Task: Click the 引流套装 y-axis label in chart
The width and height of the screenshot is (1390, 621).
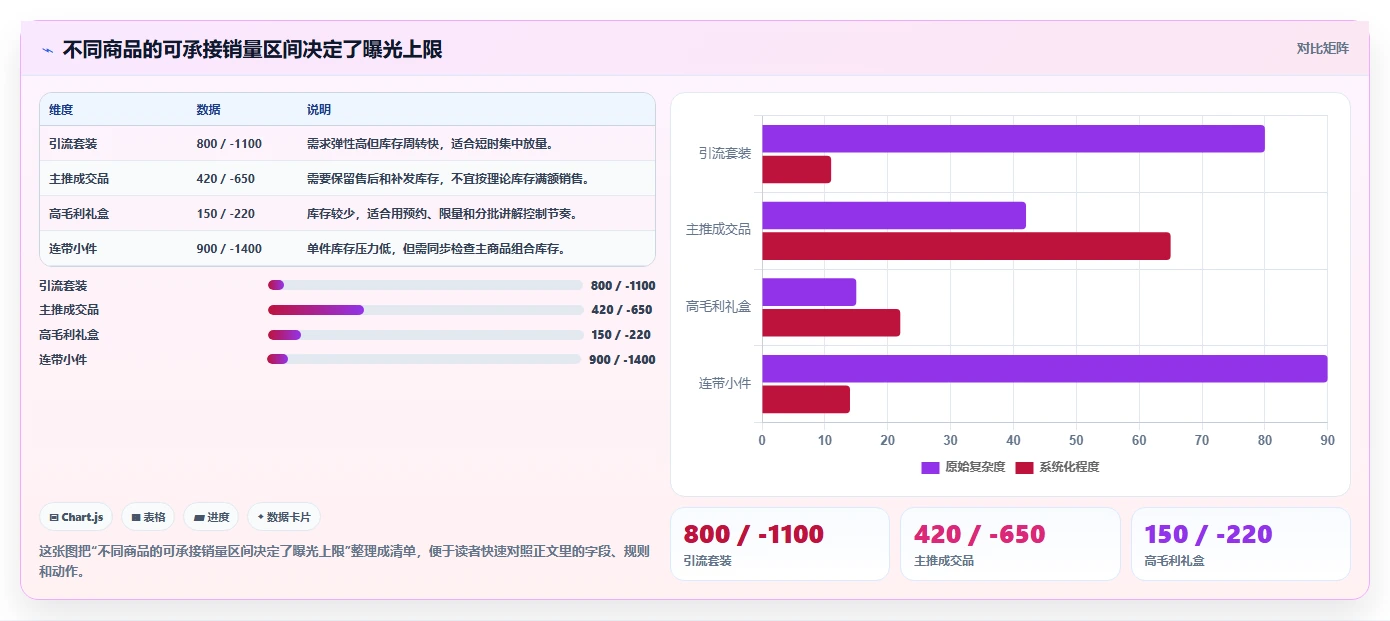Action: coord(725,153)
